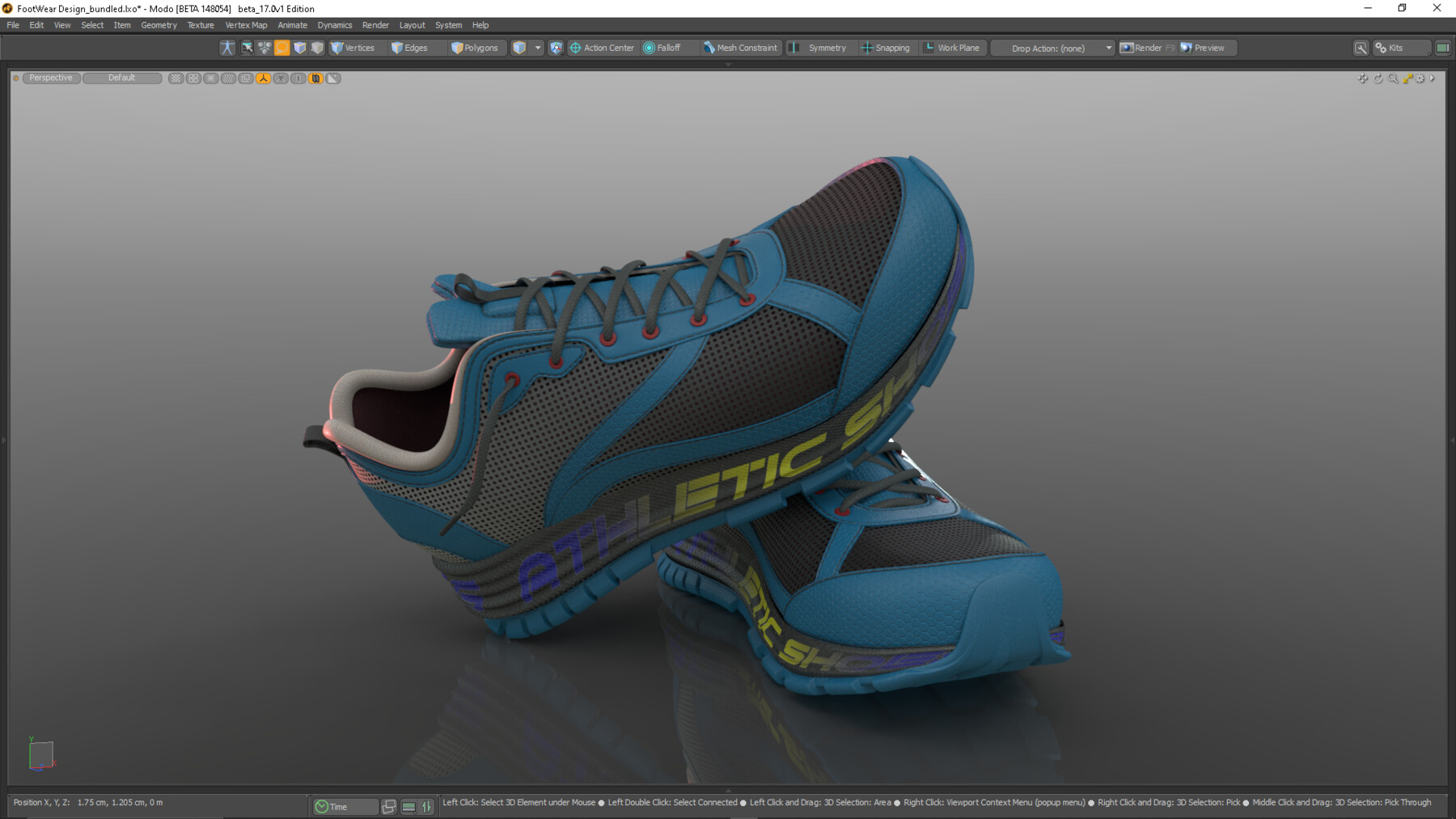Open the Drop Action dropdown
1456x819 pixels.
click(1053, 48)
